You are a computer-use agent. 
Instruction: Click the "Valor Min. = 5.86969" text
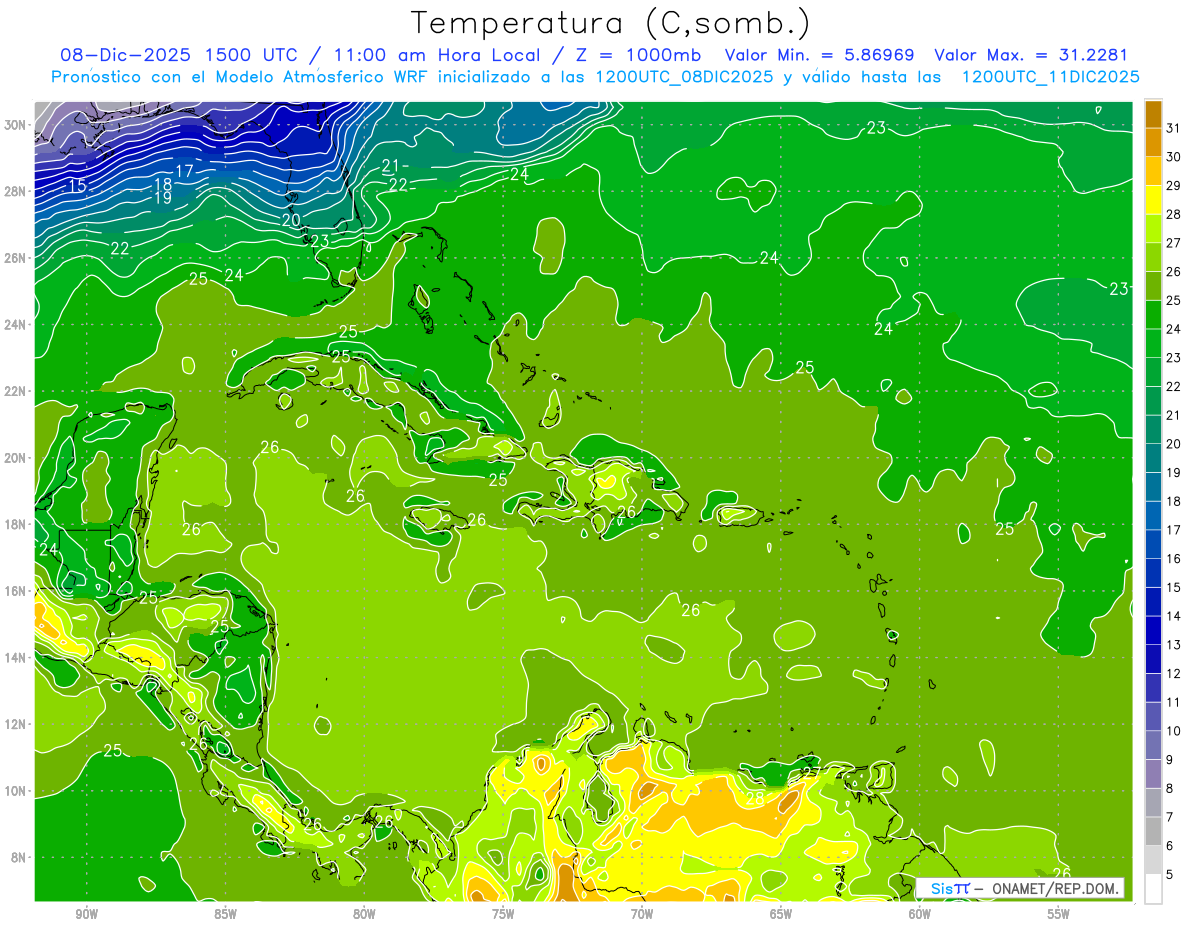click(x=821, y=55)
